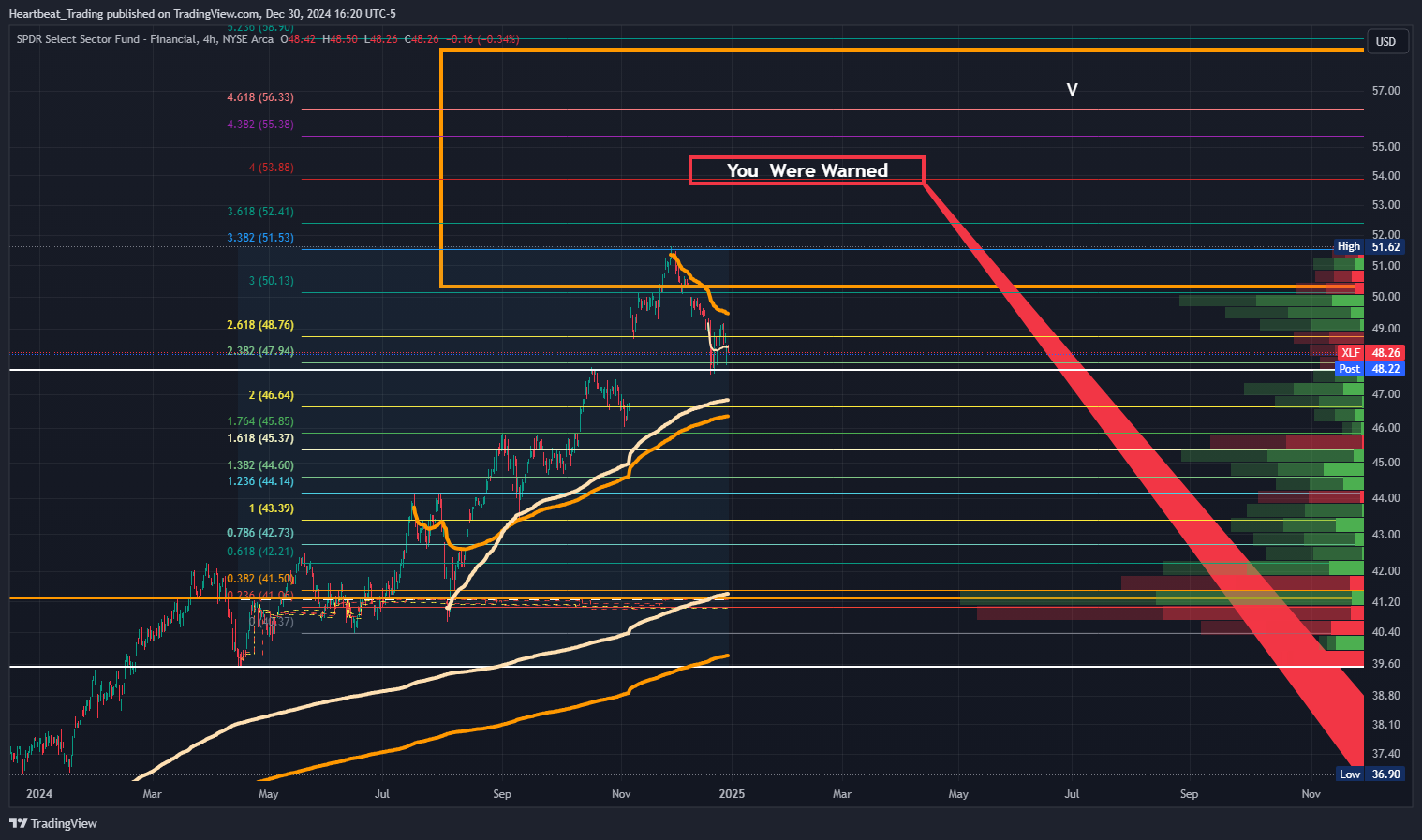Click the 37.40 tick on the price axis
This screenshot has width=1422, height=840.
(x=1386, y=754)
